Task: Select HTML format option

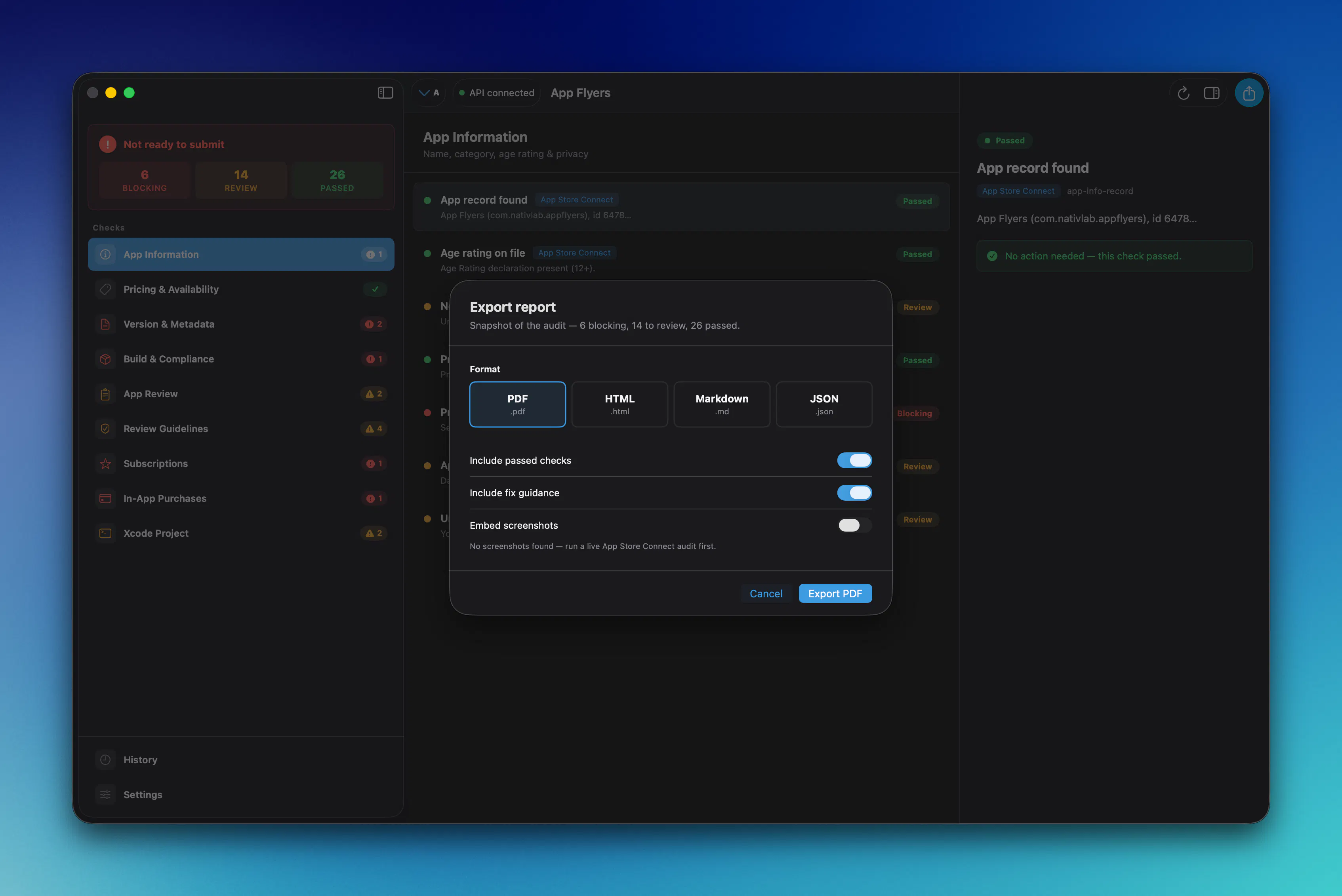Action: (x=619, y=404)
